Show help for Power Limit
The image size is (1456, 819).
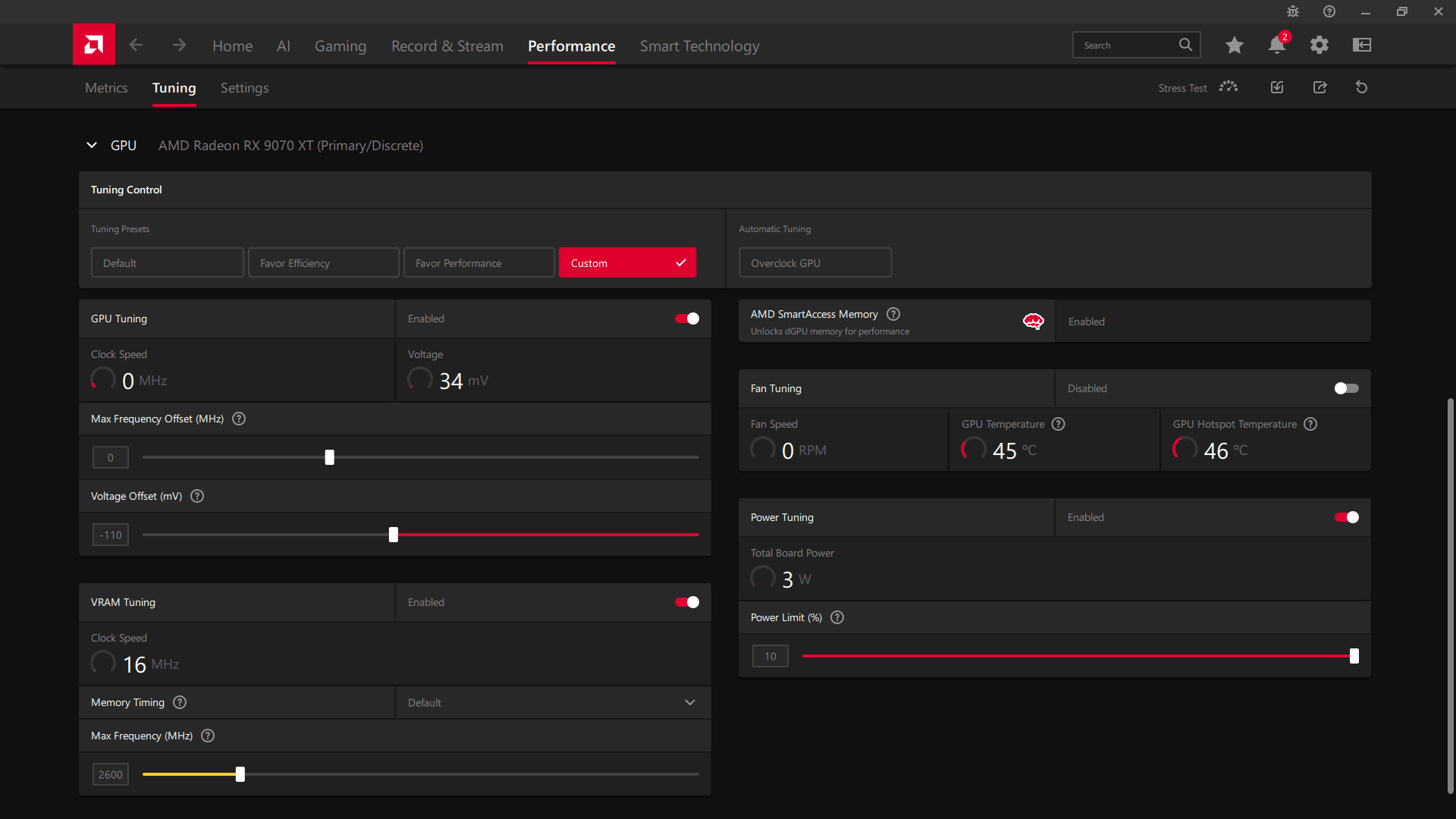[x=837, y=617]
